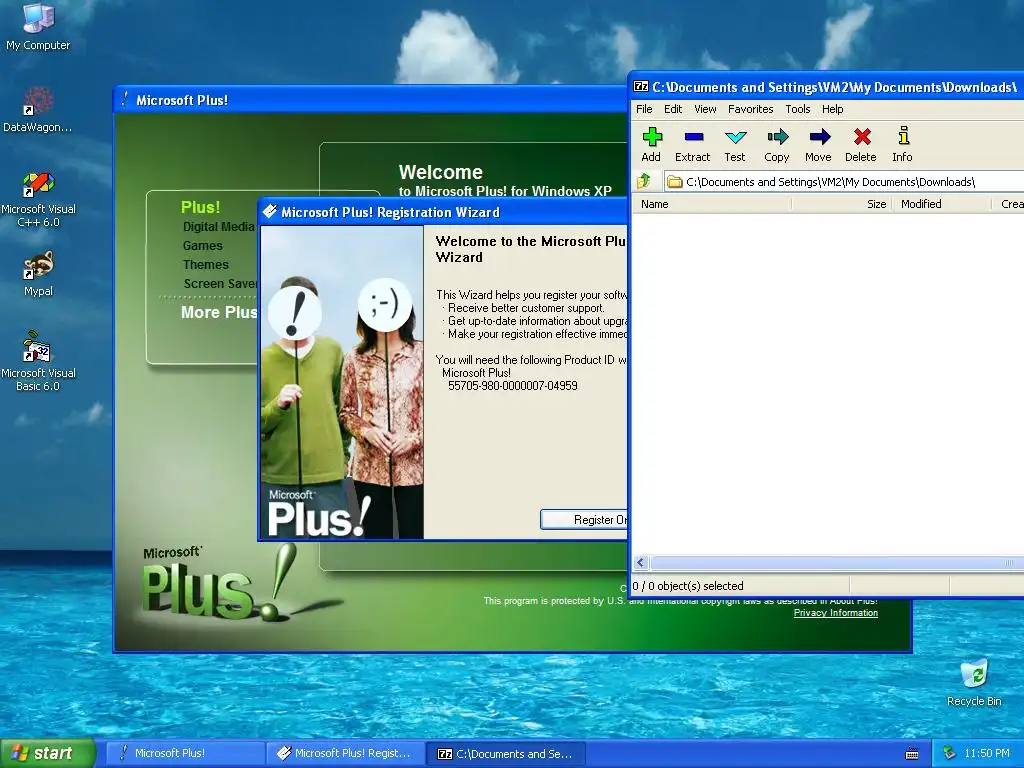1024x768 pixels.
Task: Open the 7-Zip View menu
Action: (x=705, y=109)
